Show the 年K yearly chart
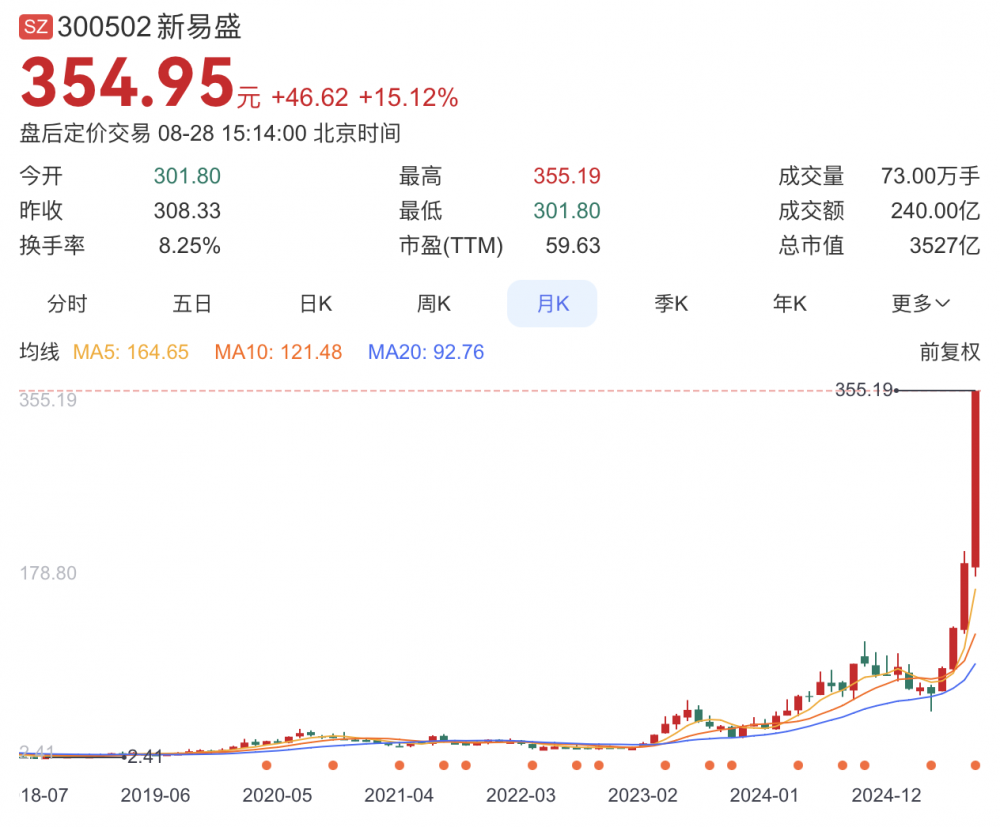 coord(789,304)
